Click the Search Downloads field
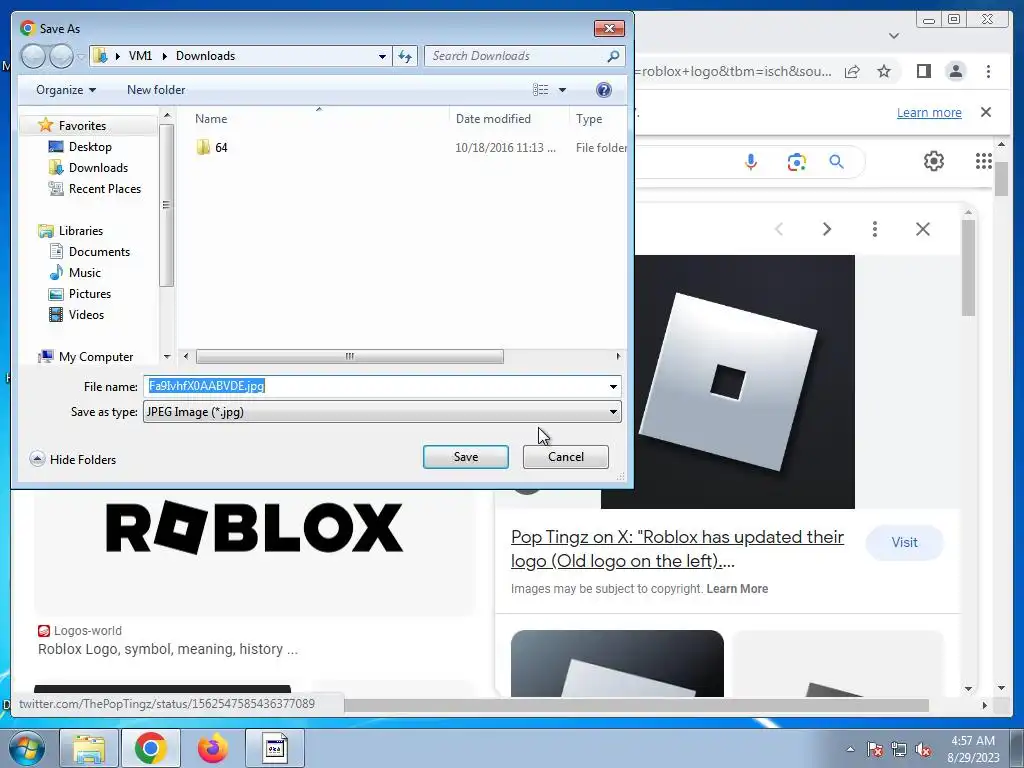 point(516,56)
